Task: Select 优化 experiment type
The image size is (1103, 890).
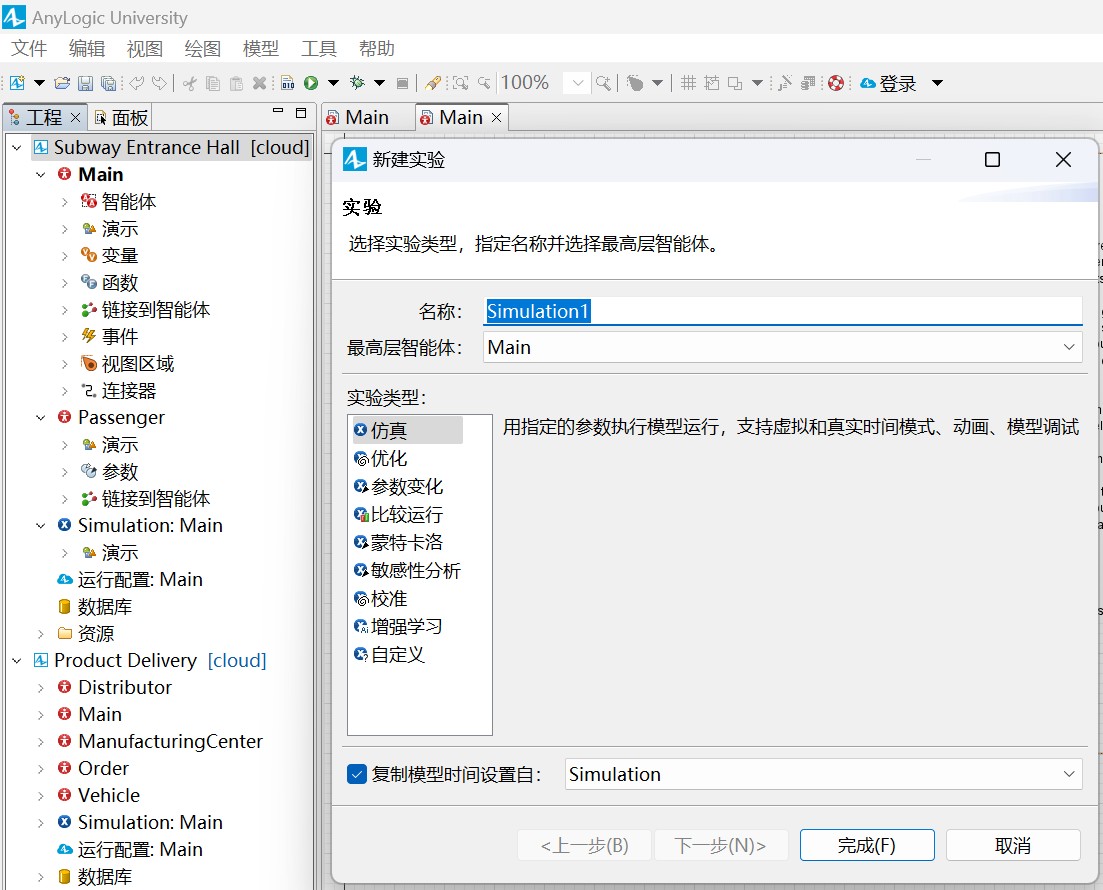Action: pos(388,459)
